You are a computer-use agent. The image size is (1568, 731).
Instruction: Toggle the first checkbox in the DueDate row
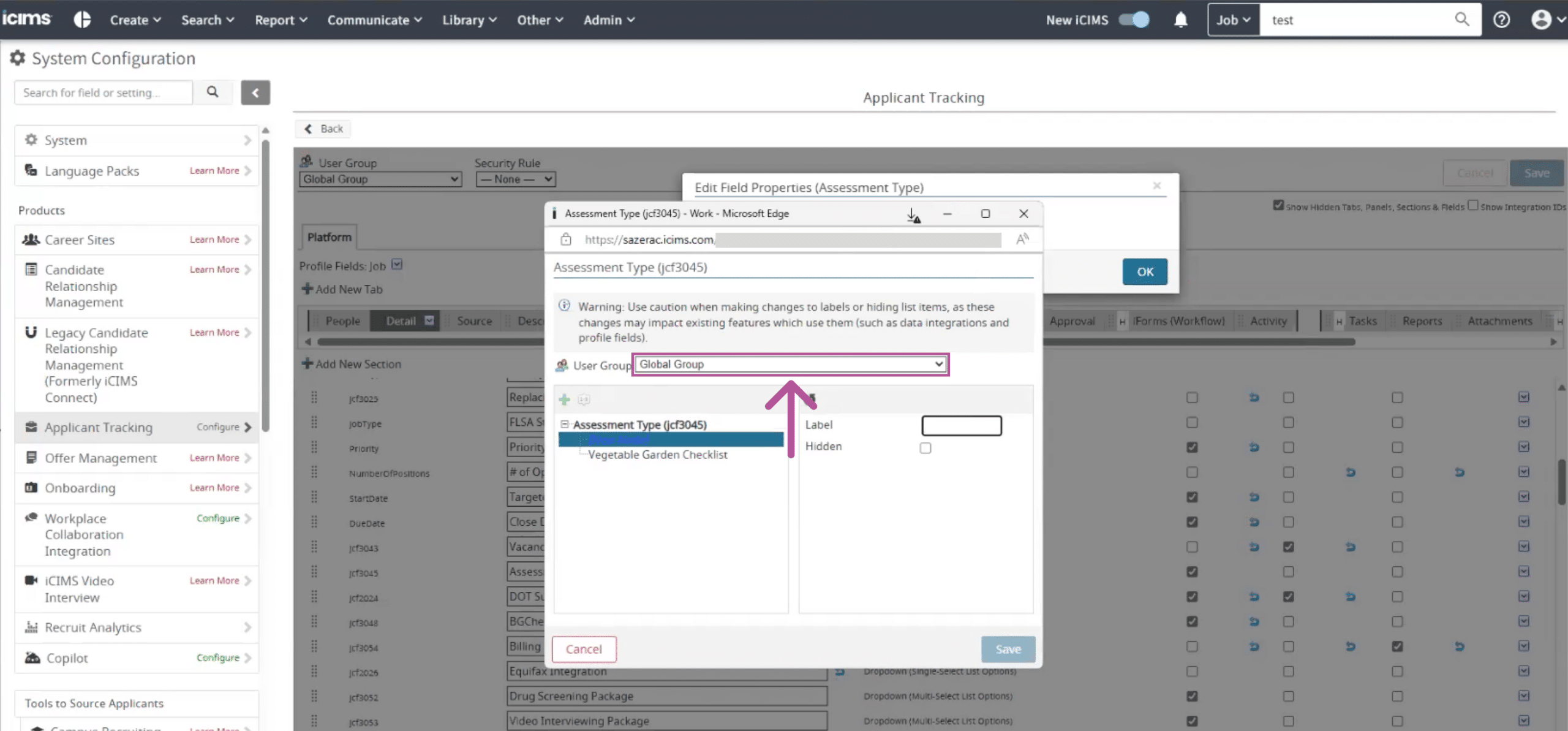click(x=1192, y=522)
